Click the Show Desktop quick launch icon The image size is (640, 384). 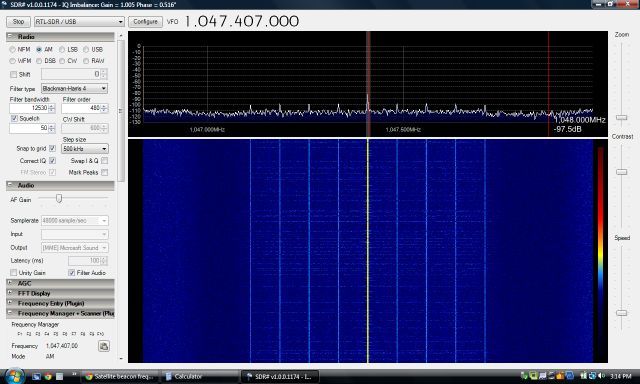point(36,376)
